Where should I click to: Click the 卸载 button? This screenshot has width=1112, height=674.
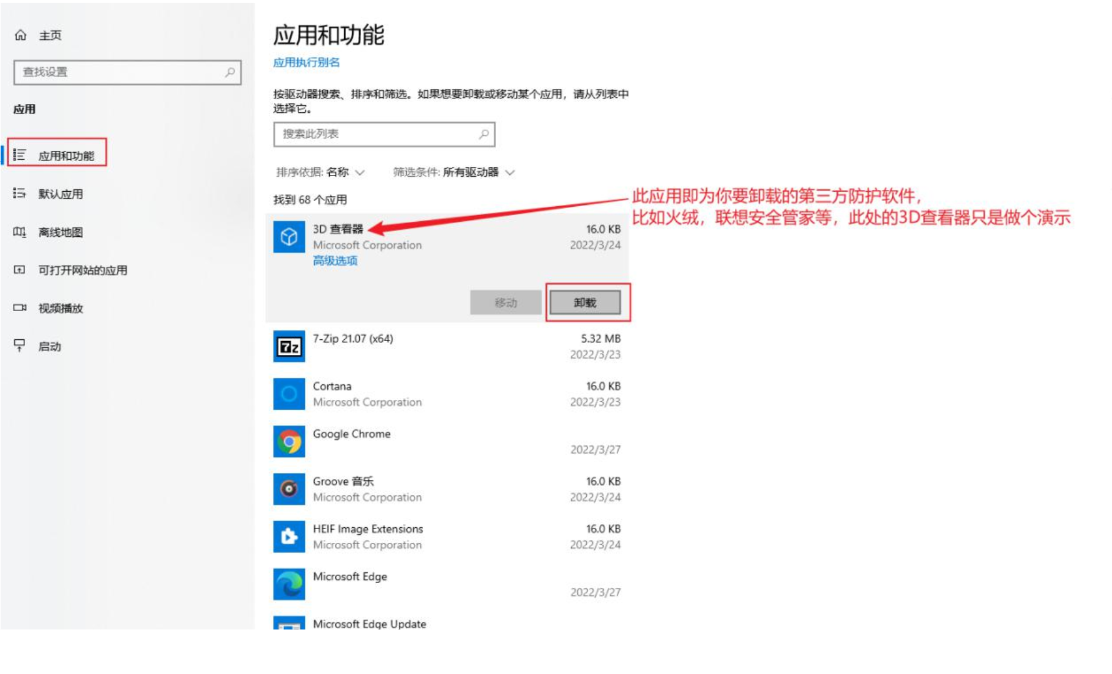pyautogui.click(x=585, y=302)
